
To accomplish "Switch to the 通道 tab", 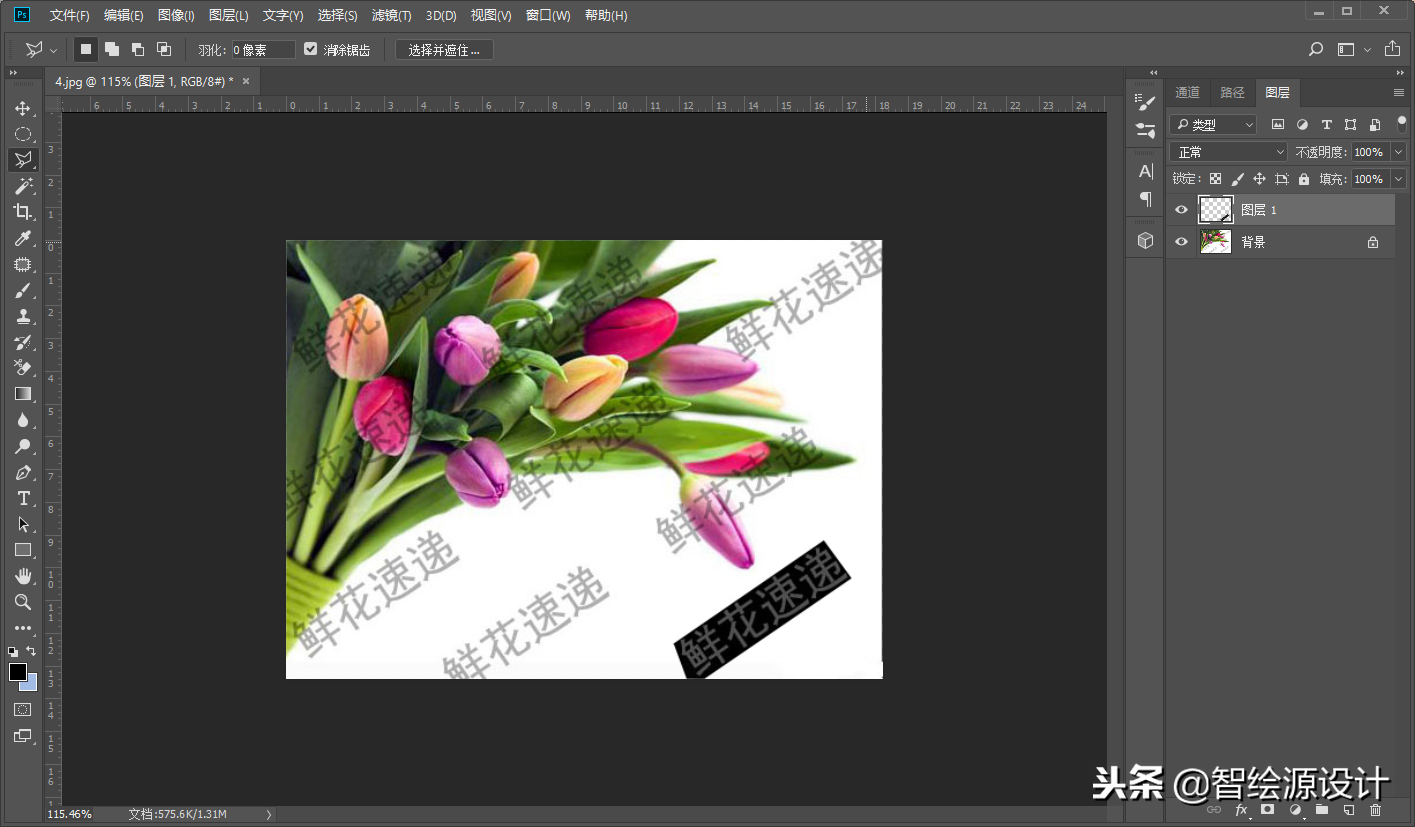I will click(x=1187, y=92).
